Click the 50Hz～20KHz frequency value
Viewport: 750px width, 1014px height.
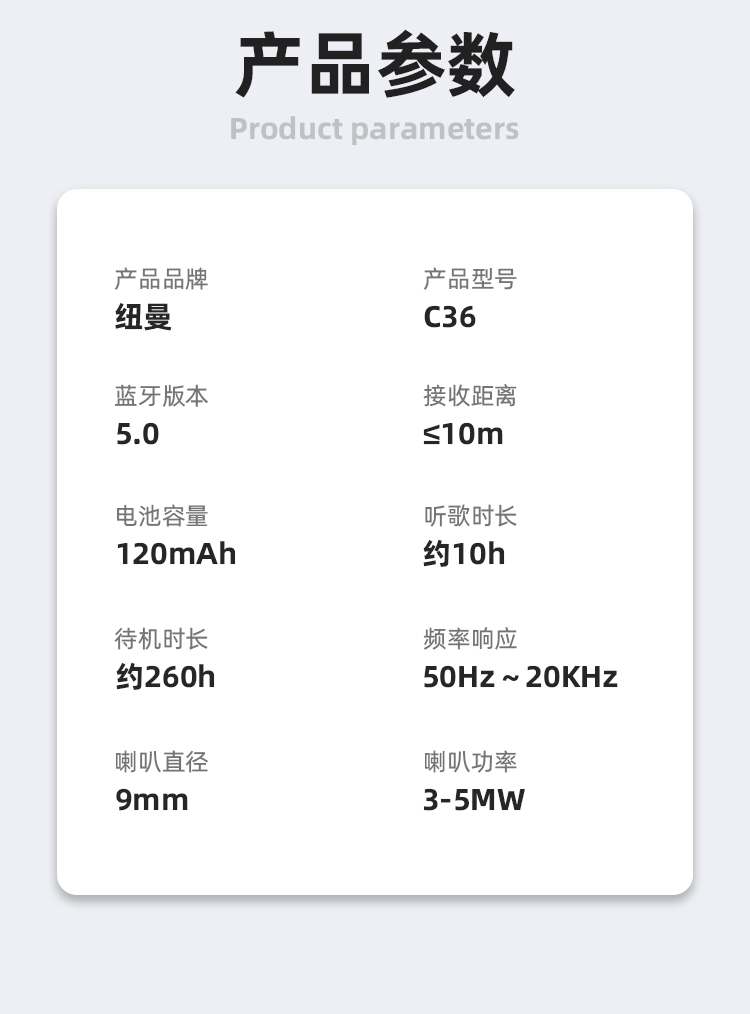(x=520, y=677)
